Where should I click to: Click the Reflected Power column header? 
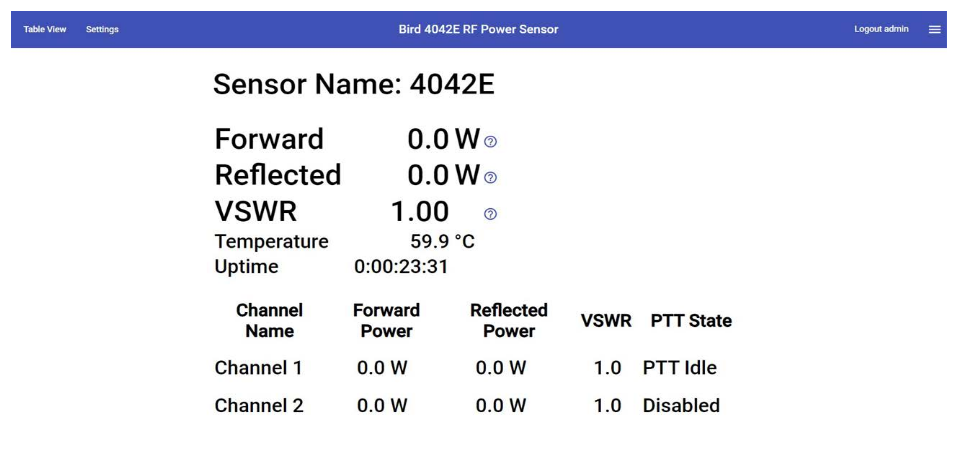point(508,320)
